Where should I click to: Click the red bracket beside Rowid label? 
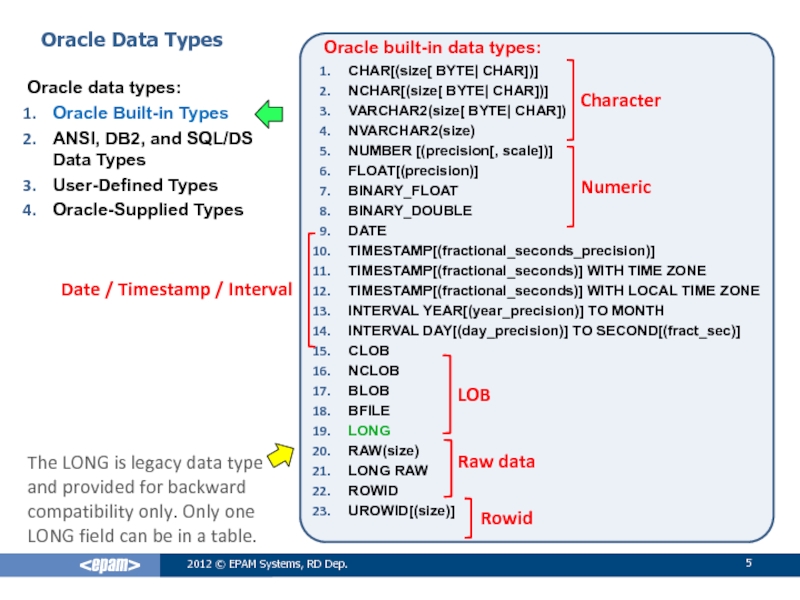point(470,518)
